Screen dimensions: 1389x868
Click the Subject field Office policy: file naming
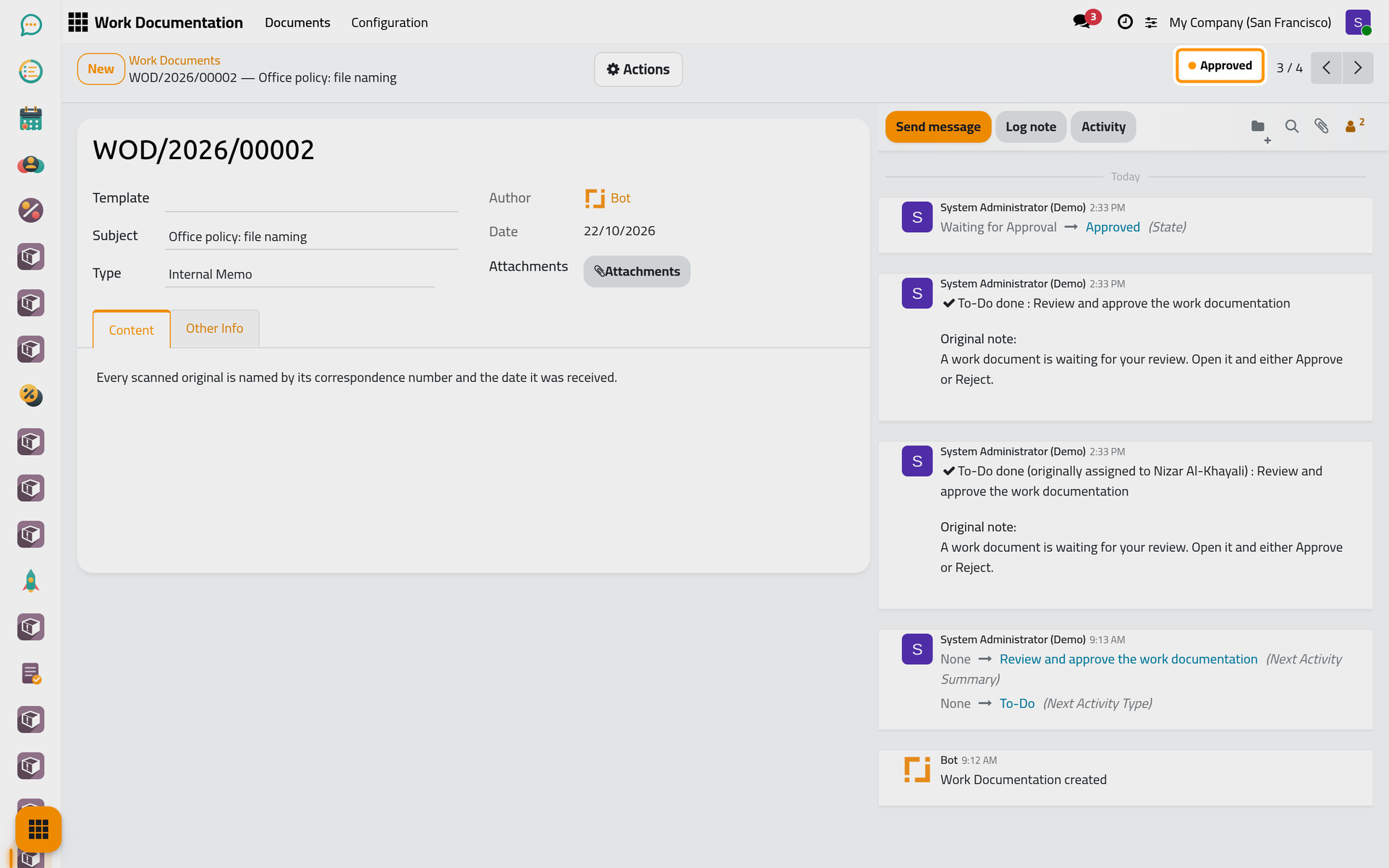tap(311, 237)
